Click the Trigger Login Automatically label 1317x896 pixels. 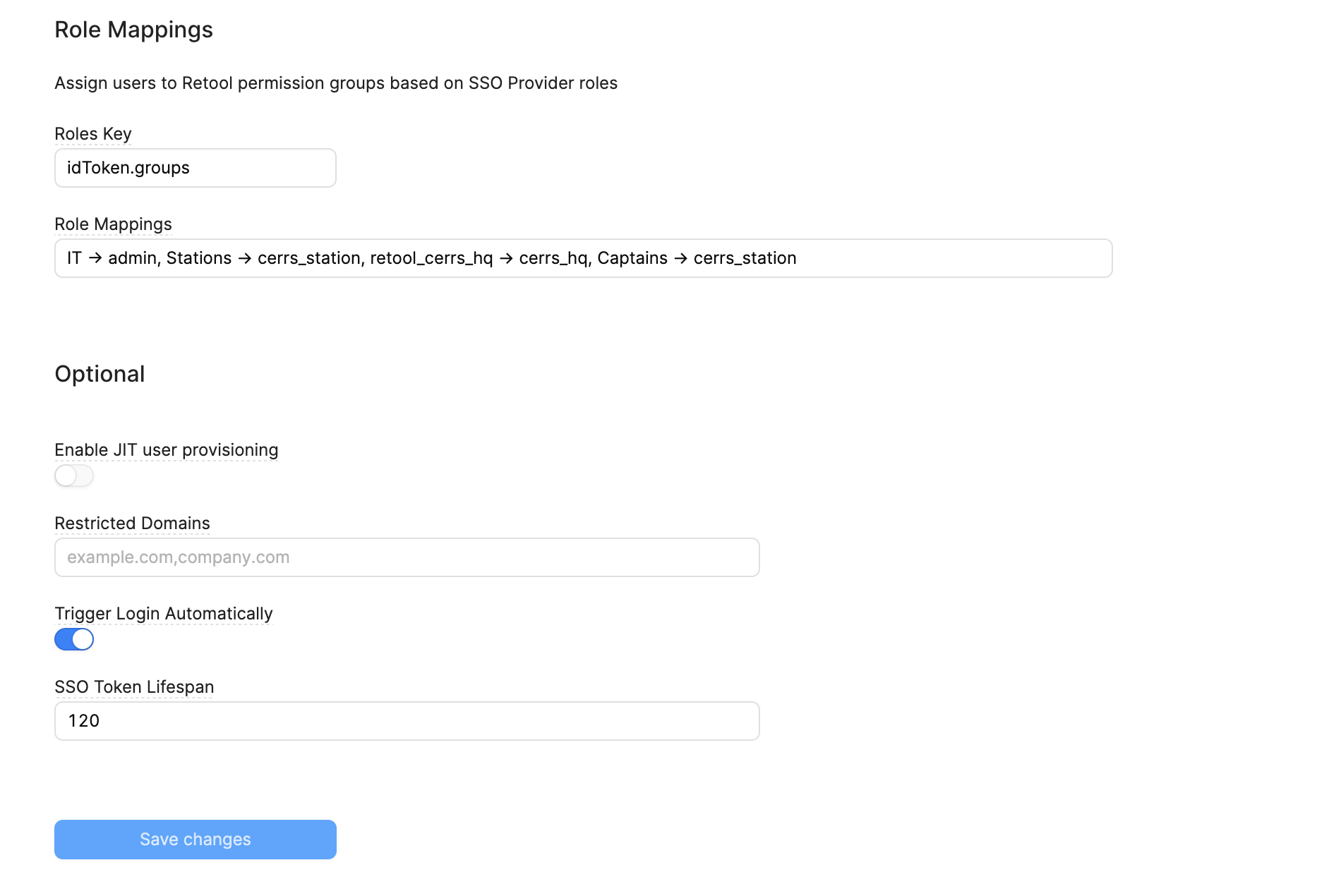pyautogui.click(x=164, y=614)
